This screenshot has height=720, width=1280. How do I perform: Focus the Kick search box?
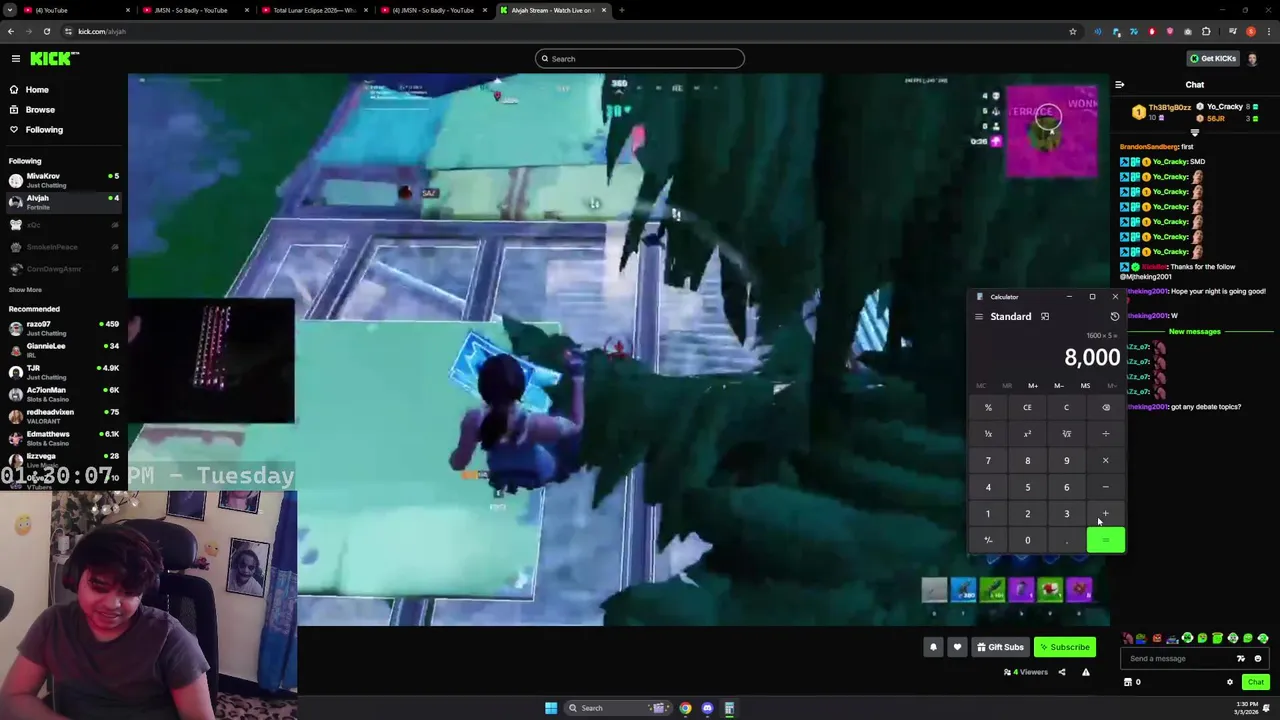click(x=640, y=59)
